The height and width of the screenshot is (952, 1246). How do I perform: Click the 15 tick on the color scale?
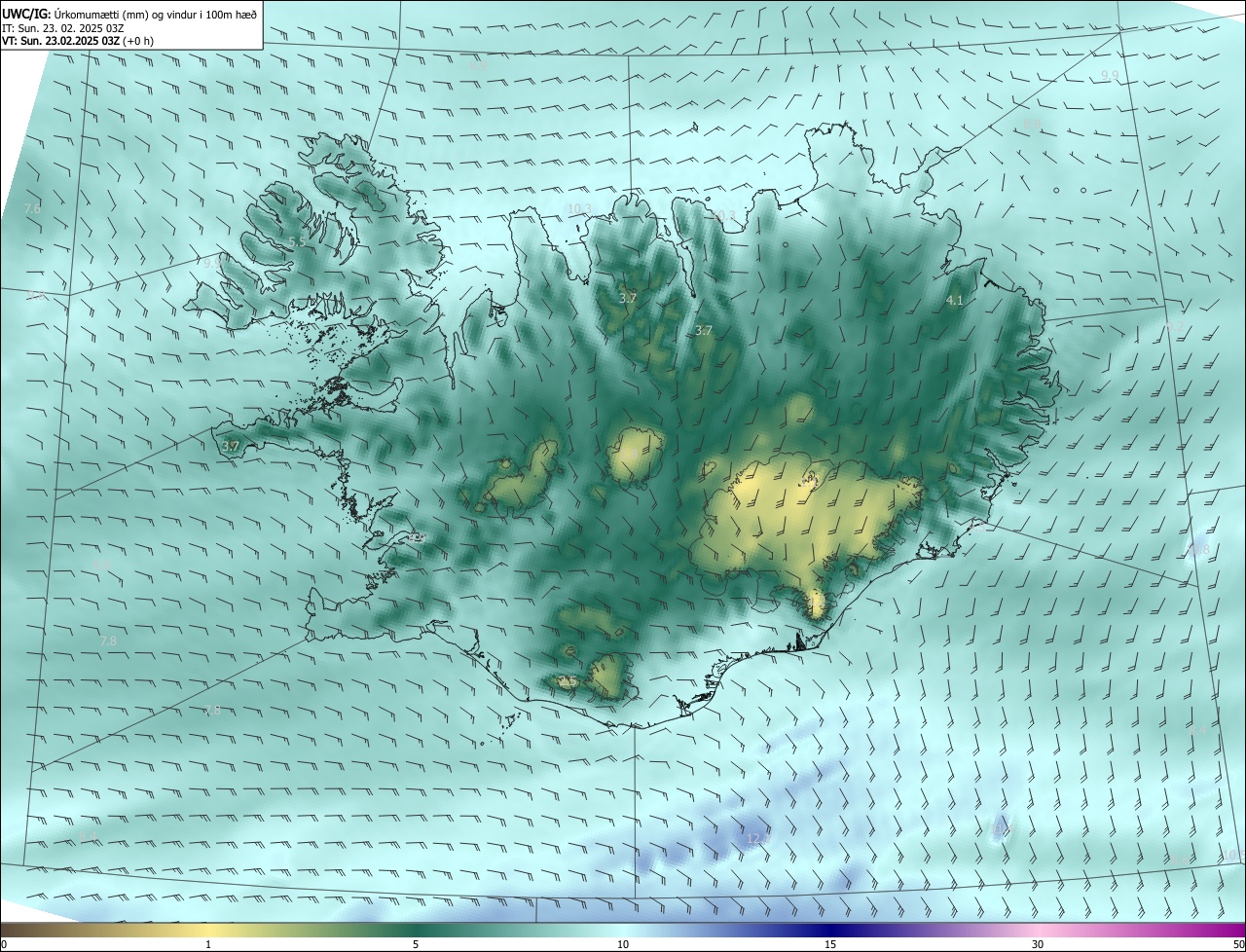pos(830,944)
